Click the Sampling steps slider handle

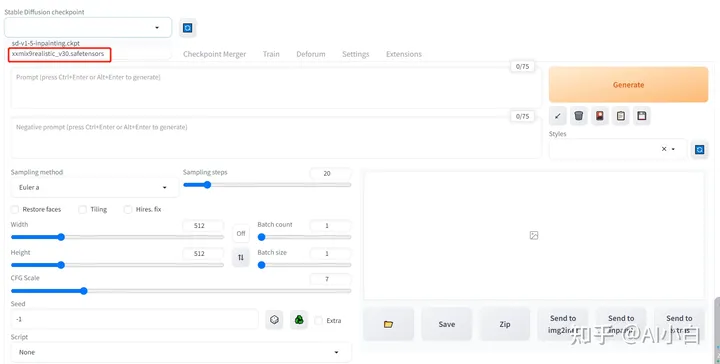point(207,185)
